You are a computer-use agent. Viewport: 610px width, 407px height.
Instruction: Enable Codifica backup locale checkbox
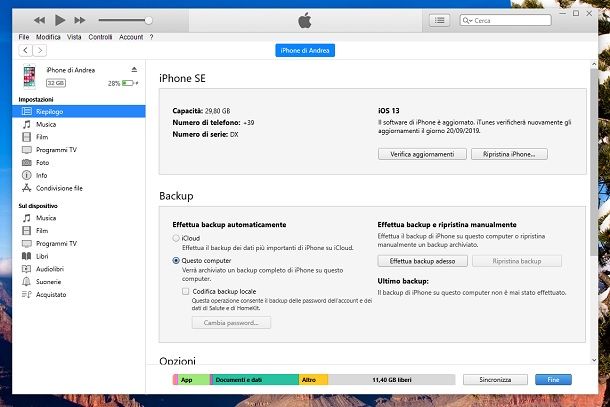click(x=186, y=291)
